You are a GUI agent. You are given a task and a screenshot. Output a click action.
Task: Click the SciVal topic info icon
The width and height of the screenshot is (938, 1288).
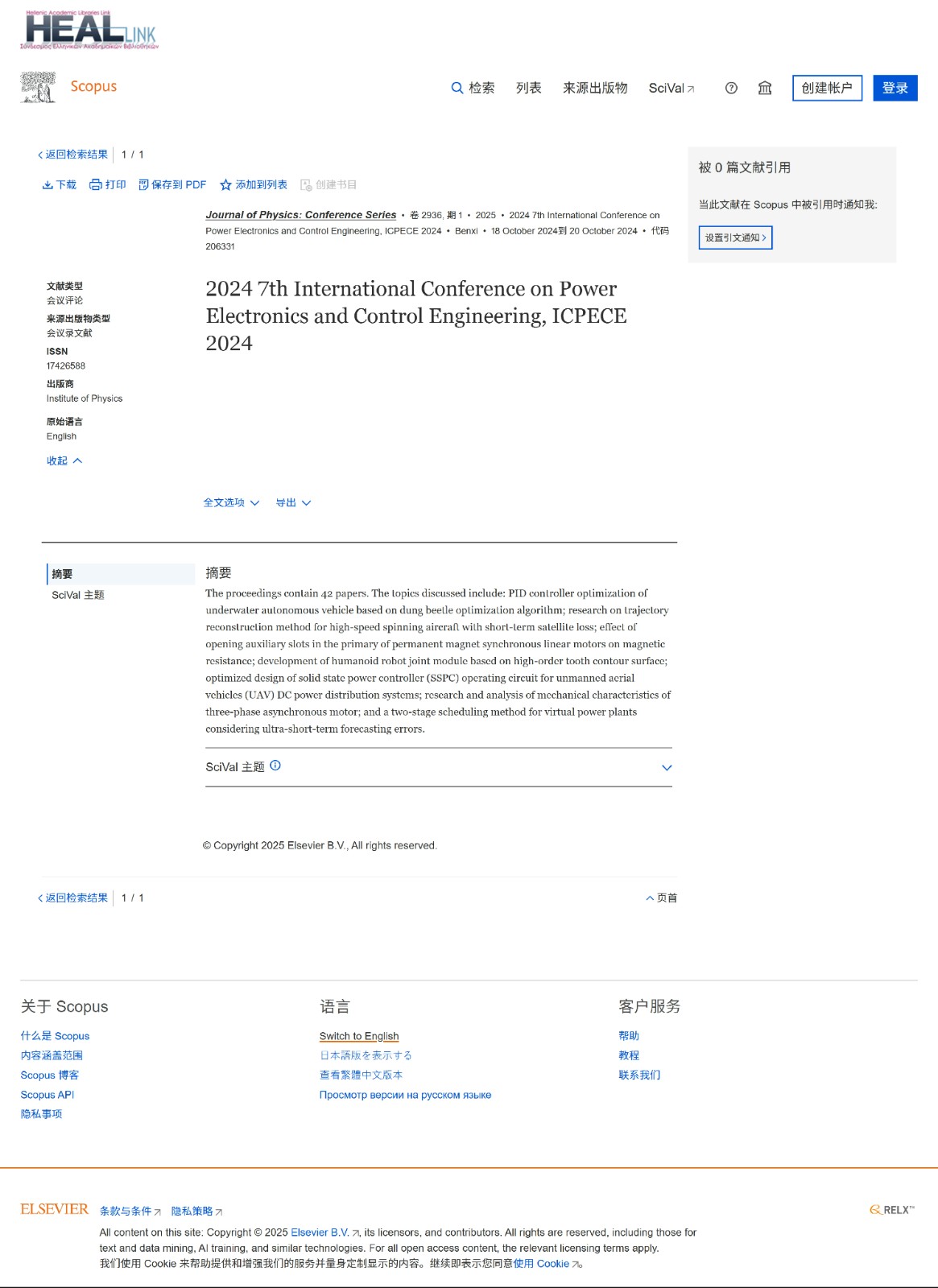[275, 766]
